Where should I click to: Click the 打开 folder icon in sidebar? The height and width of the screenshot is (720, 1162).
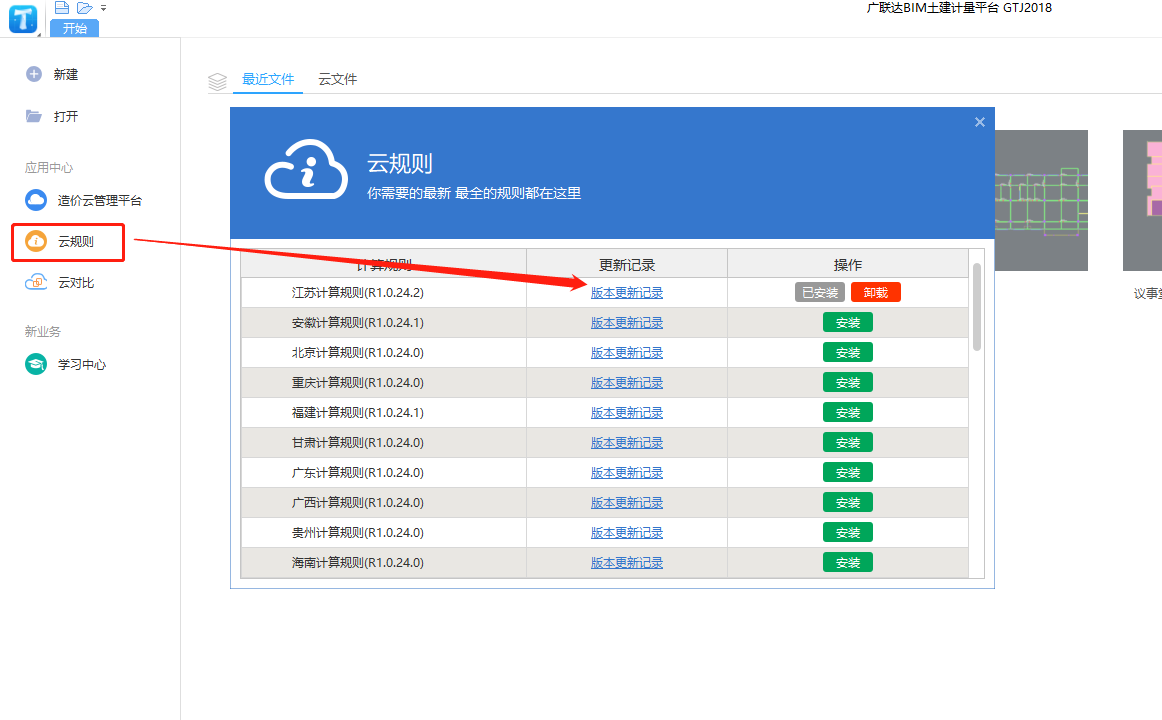(34, 116)
